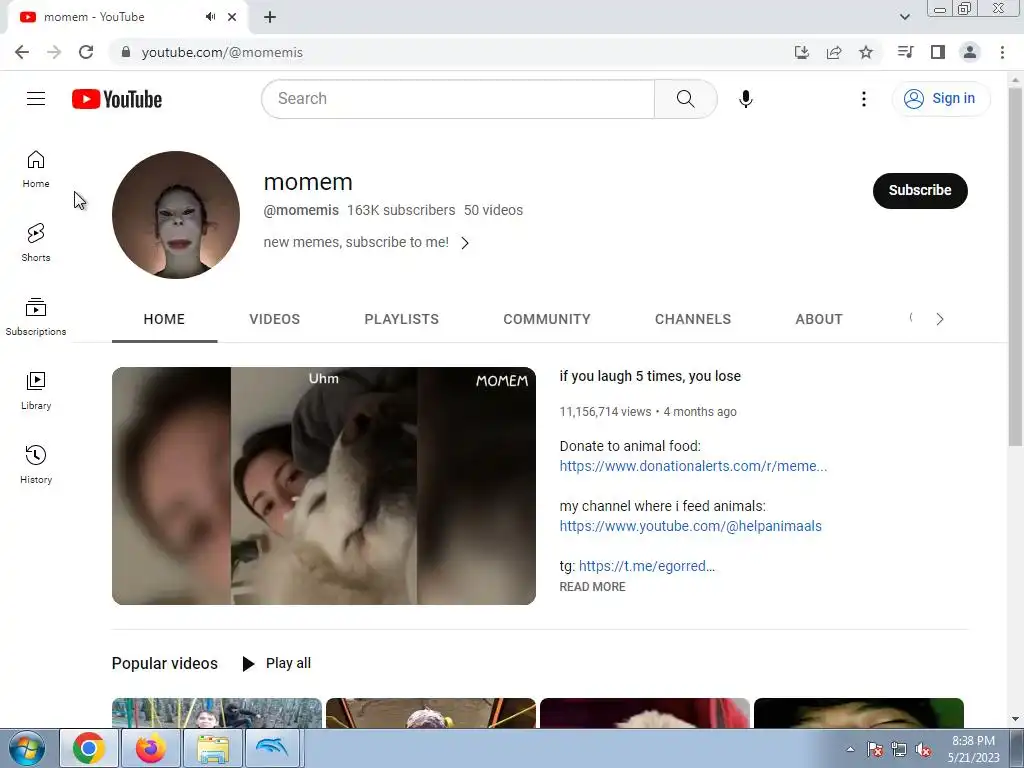The width and height of the screenshot is (1024, 768).
Task: Open Library in sidebar
Action: 36,391
